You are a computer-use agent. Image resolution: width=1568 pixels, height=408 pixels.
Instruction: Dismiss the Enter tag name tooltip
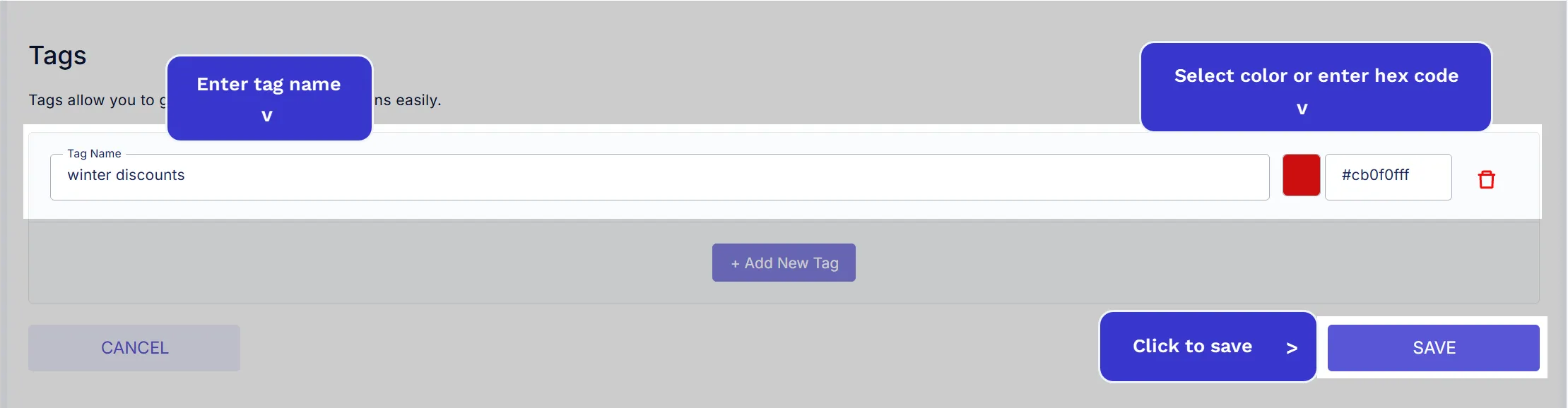point(269,98)
